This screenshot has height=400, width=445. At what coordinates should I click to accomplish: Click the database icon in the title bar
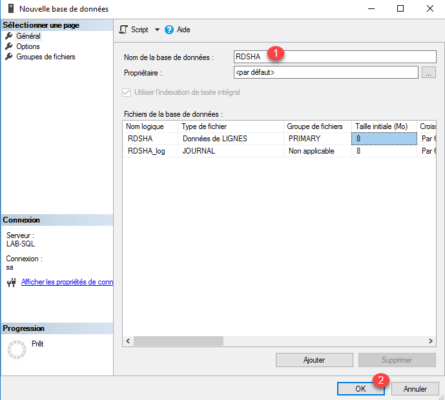pyautogui.click(x=11, y=9)
